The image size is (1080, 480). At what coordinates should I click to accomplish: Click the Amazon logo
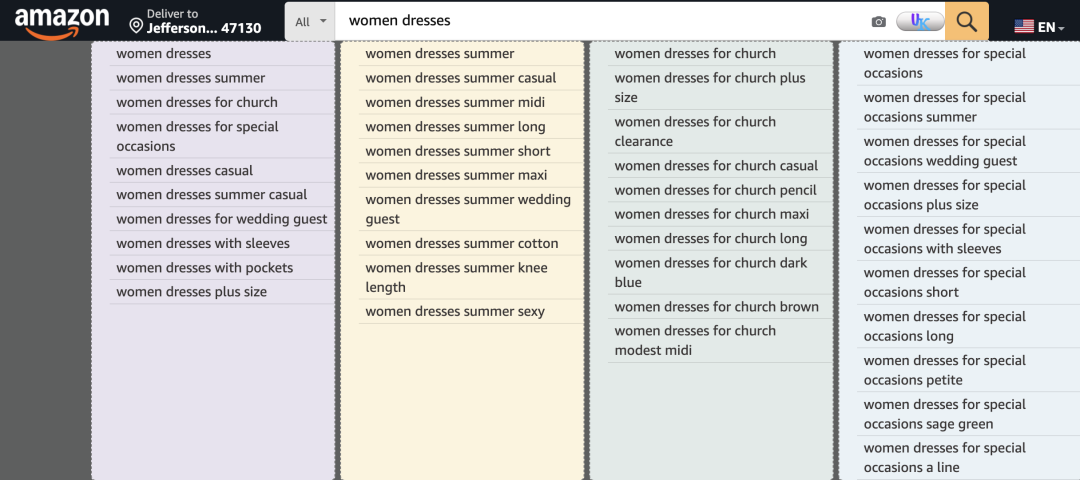61,22
